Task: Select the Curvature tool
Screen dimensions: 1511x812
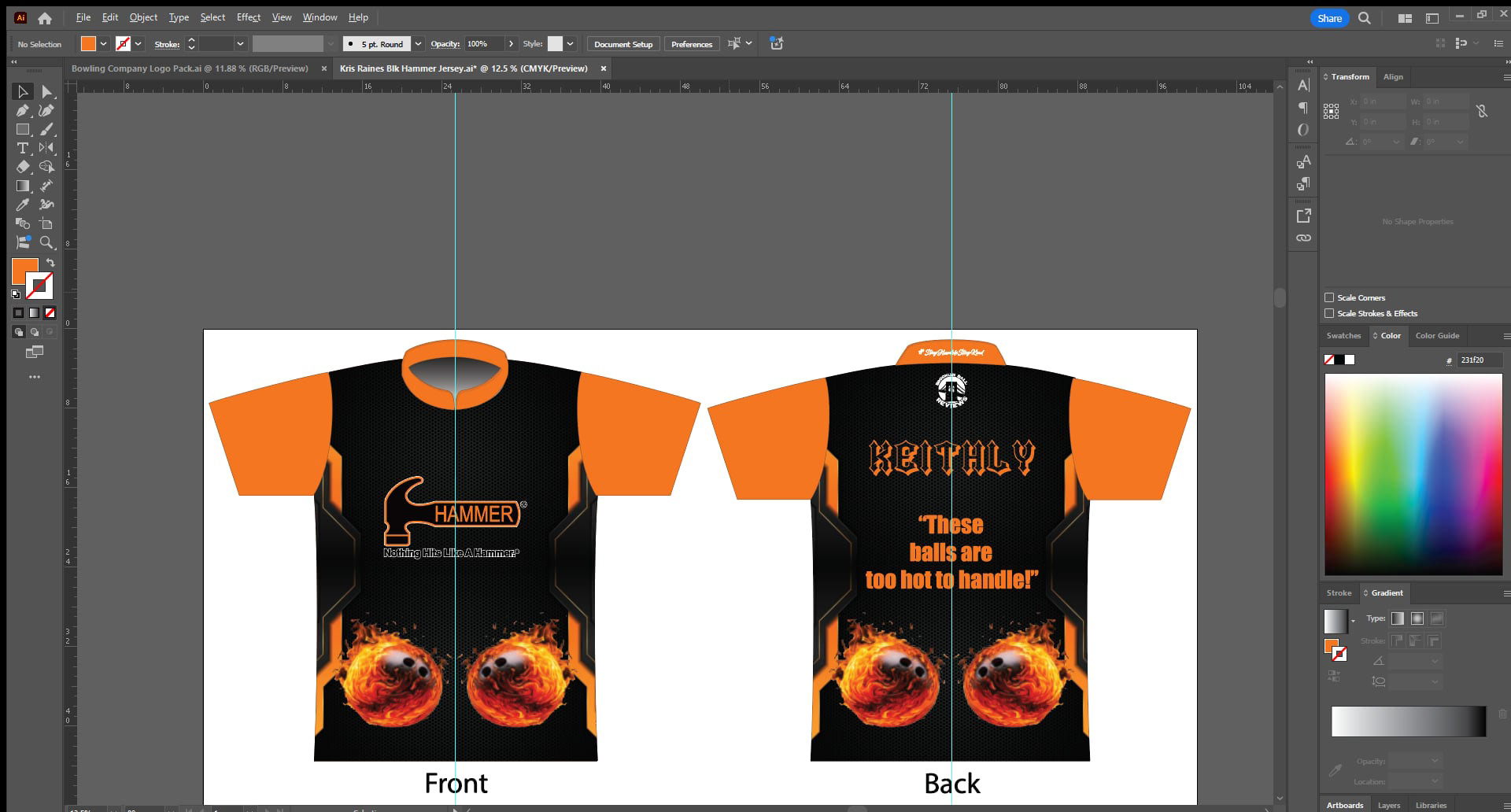Action: click(46, 111)
